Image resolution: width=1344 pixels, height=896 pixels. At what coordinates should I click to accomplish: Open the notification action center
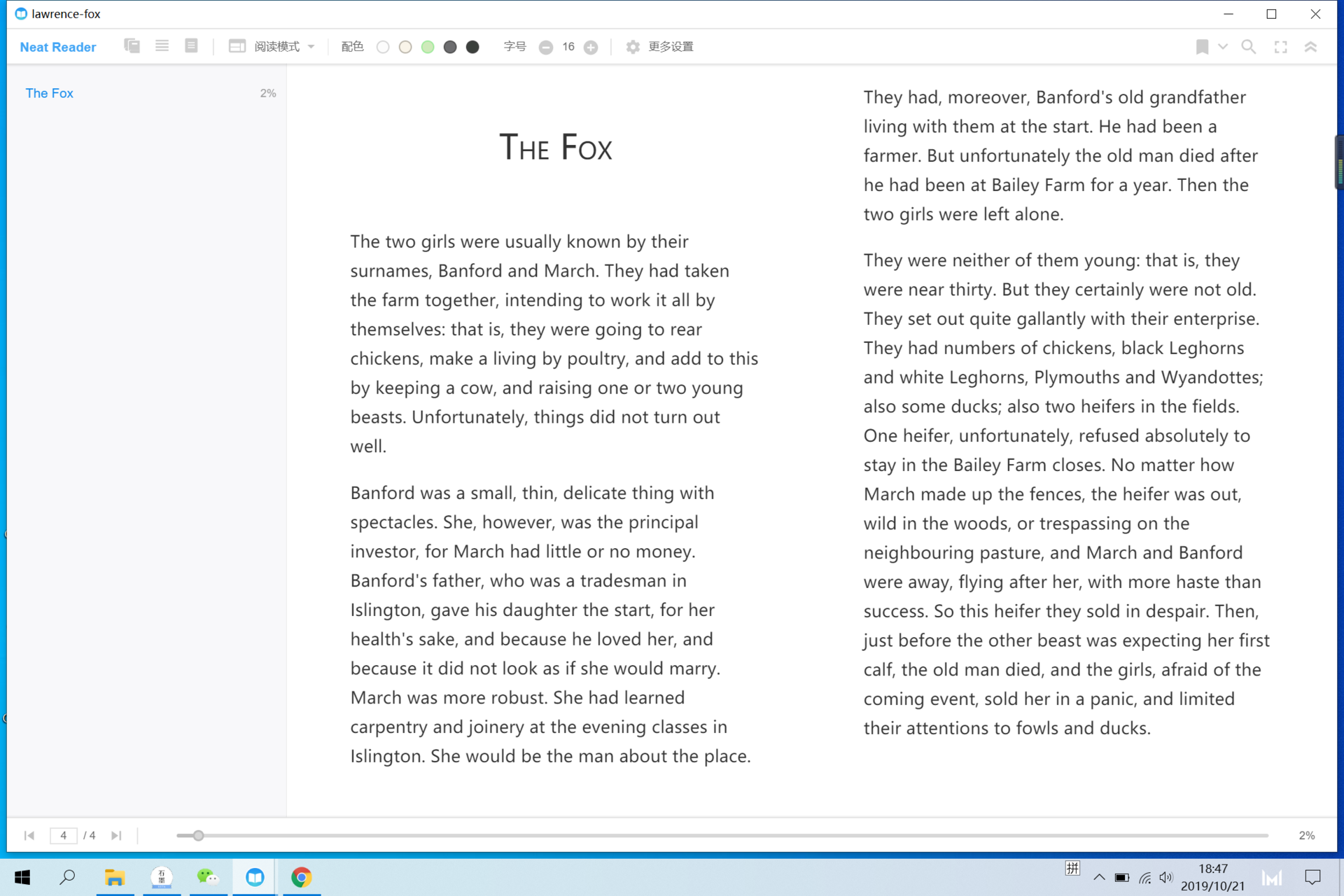click(1312, 877)
